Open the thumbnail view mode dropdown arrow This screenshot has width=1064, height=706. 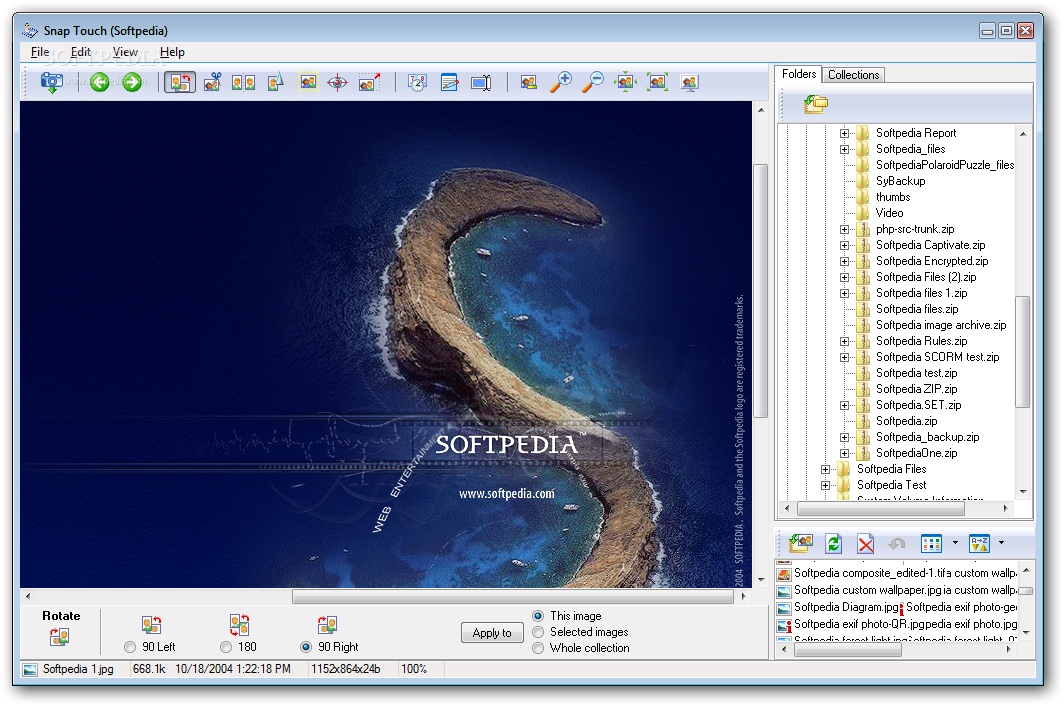(x=955, y=544)
